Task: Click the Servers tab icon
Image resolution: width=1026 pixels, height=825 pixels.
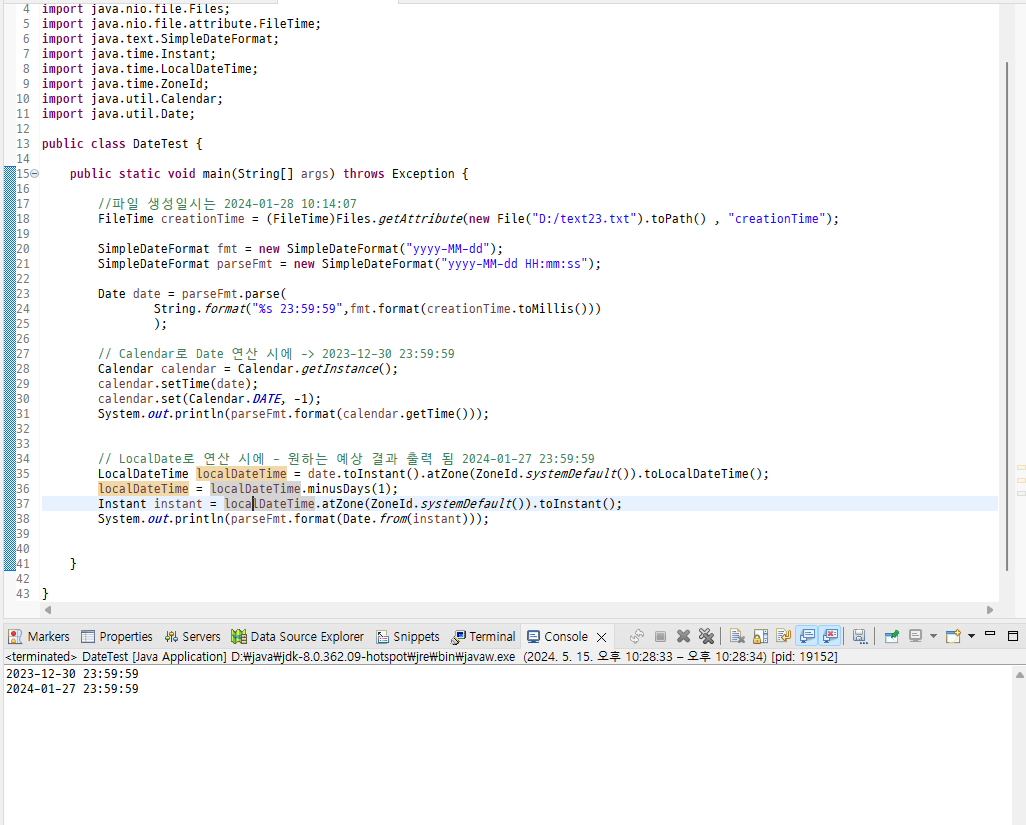Action: click(x=171, y=637)
